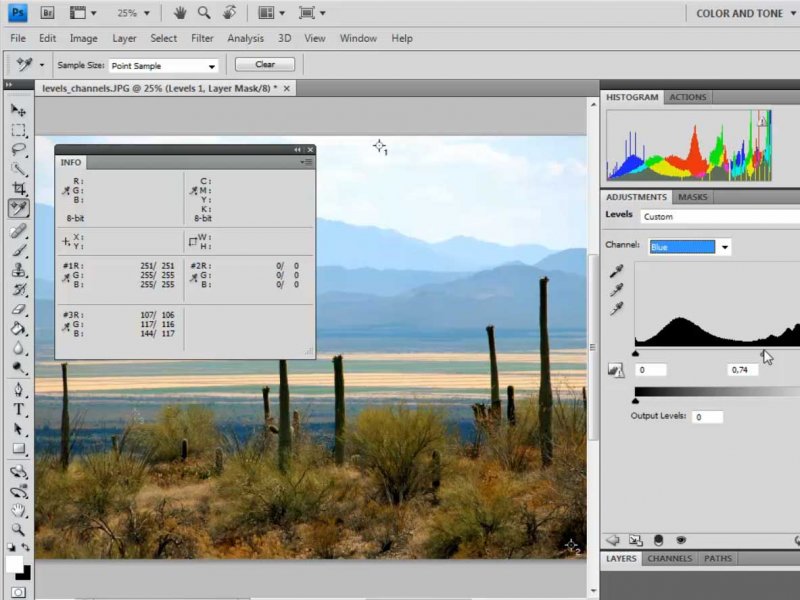Open the Sample Size dropdown
800x600 pixels.
[x=164, y=66]
